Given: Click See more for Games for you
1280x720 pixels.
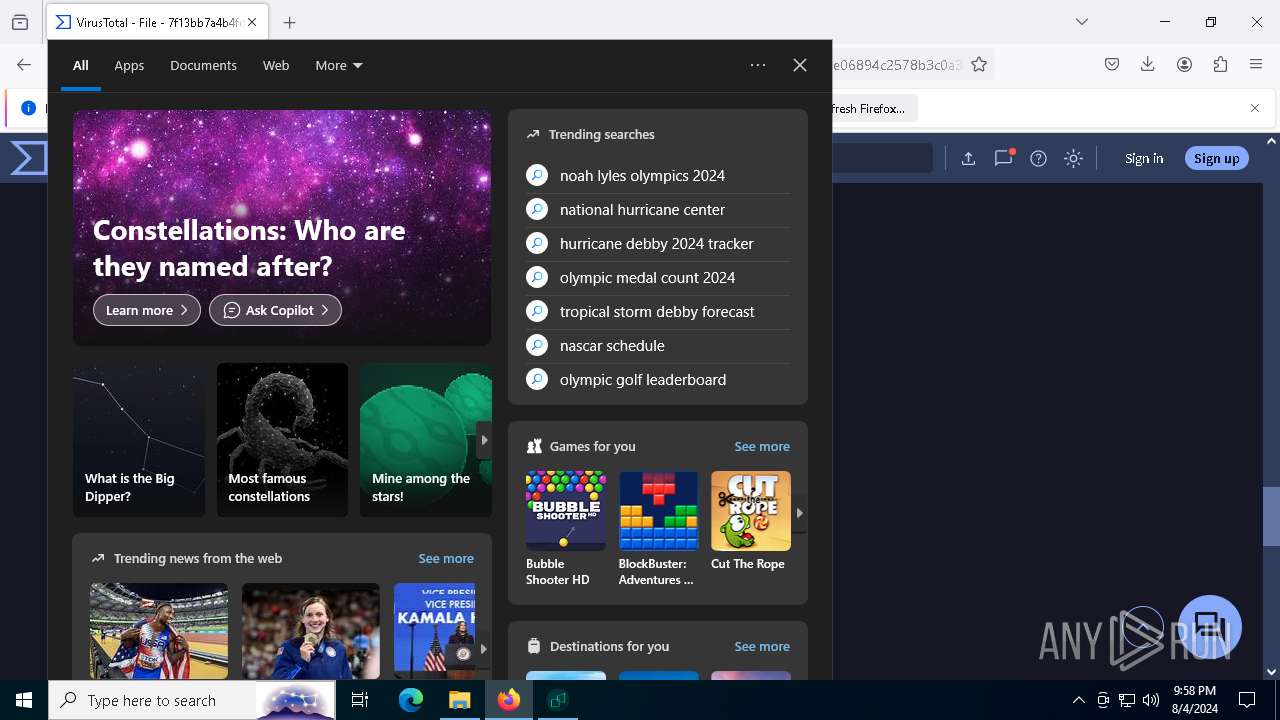Looking at the screenshot, I should click(x=762, y=446).
